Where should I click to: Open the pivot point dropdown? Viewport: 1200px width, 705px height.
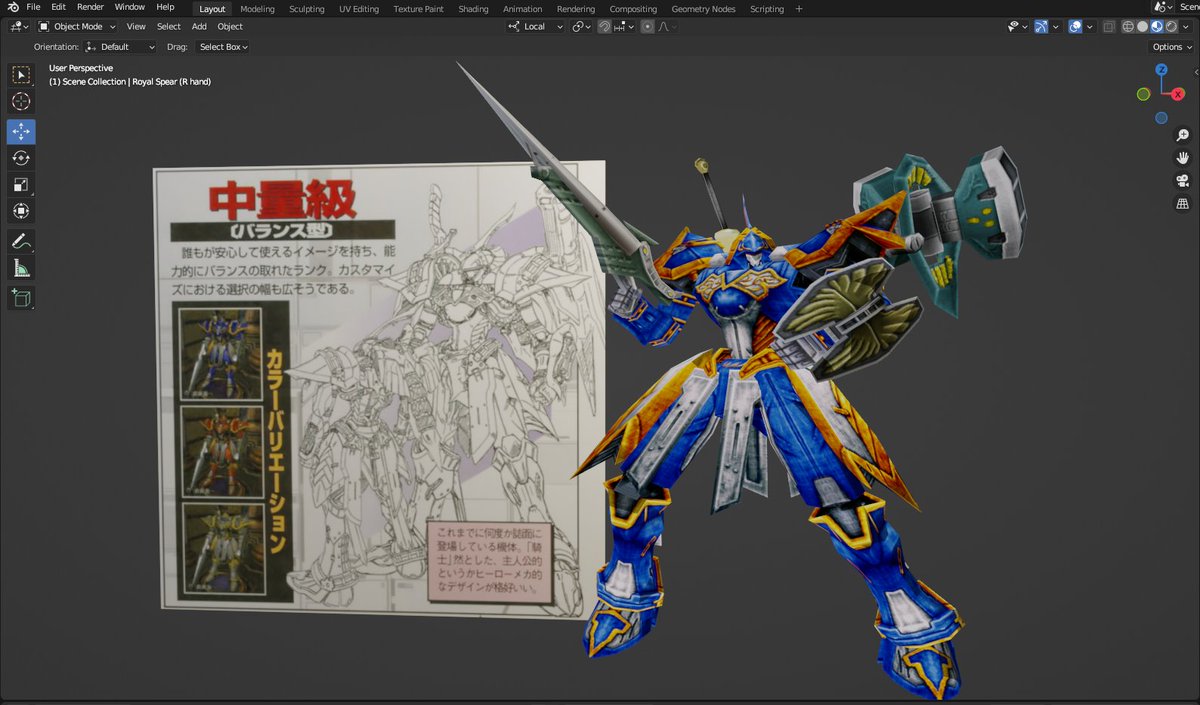pos(582,27)
